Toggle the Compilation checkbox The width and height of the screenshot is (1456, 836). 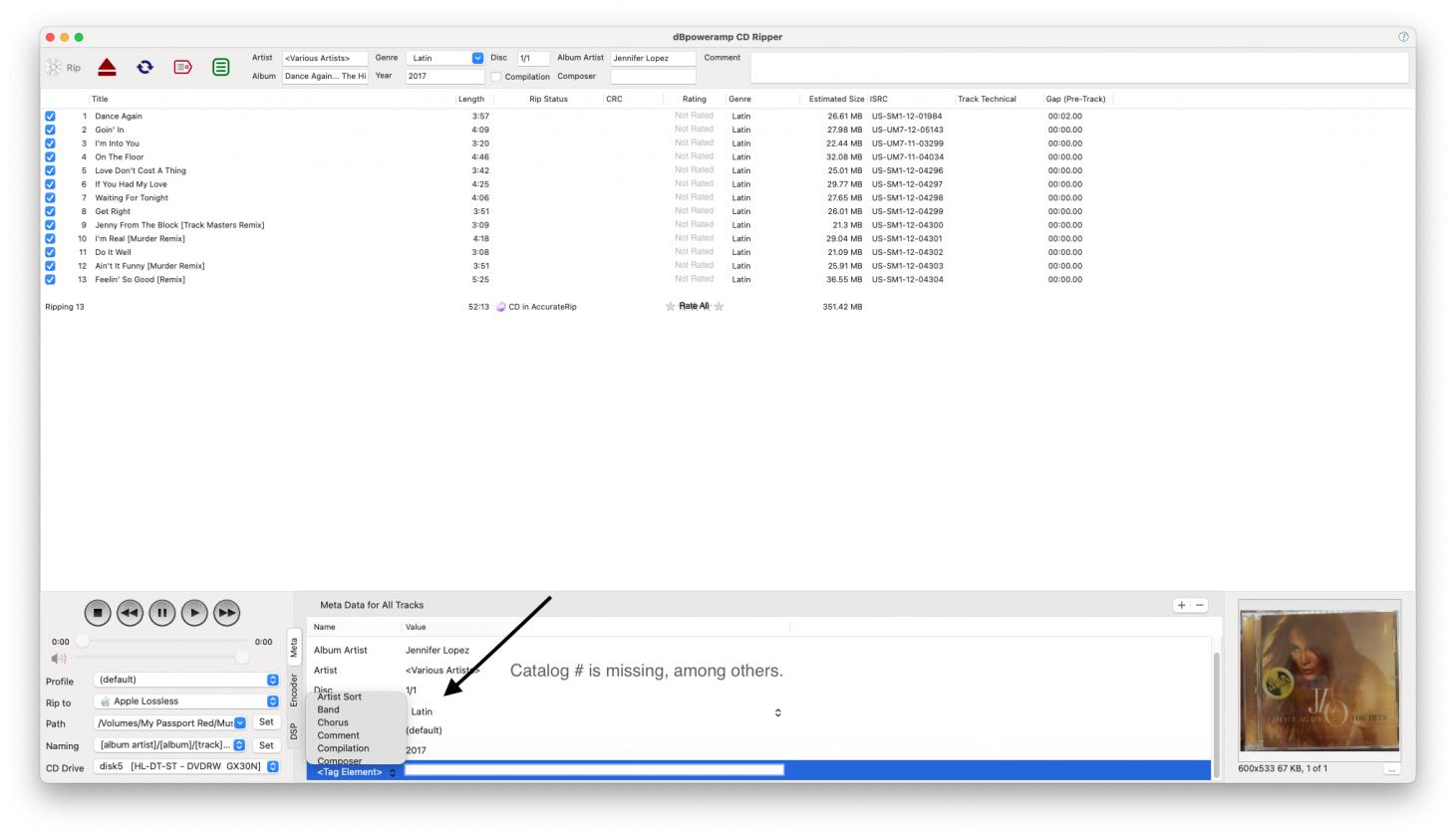pyautogui.click(x=495, y=77)
